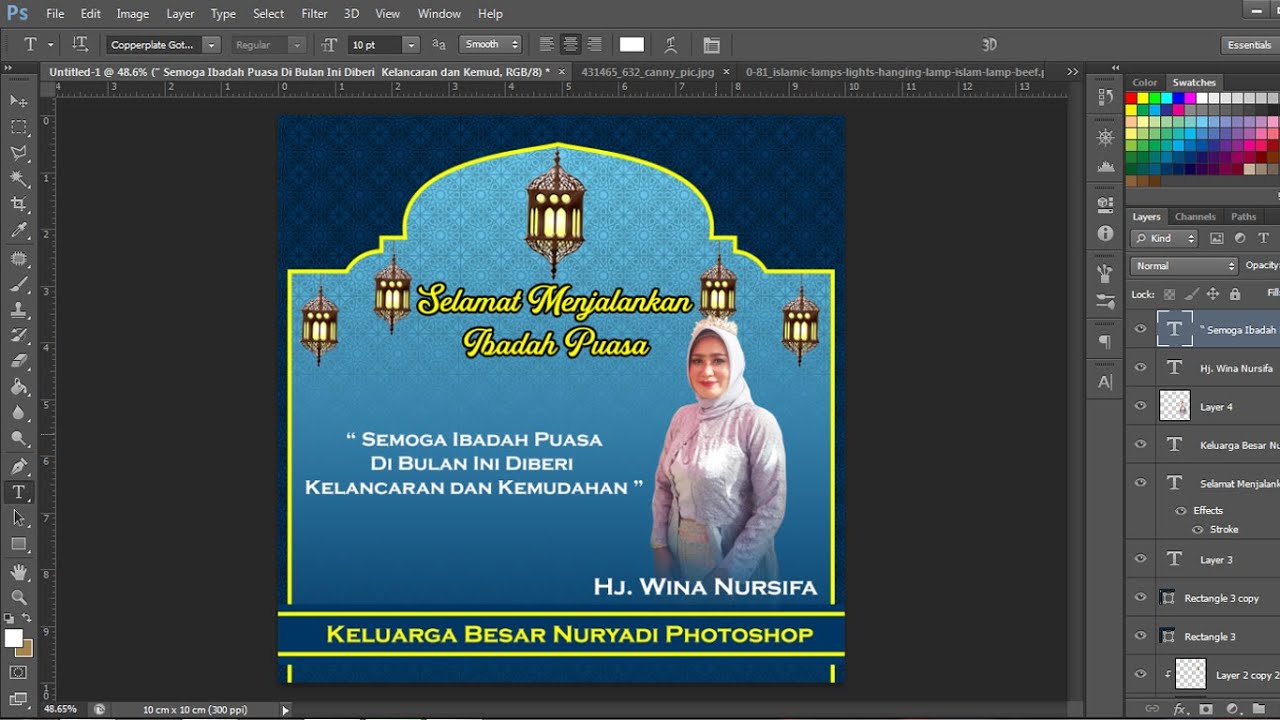Select the History Brush tool
This screenshot has height=720, width=1280.
click(18, 336)
